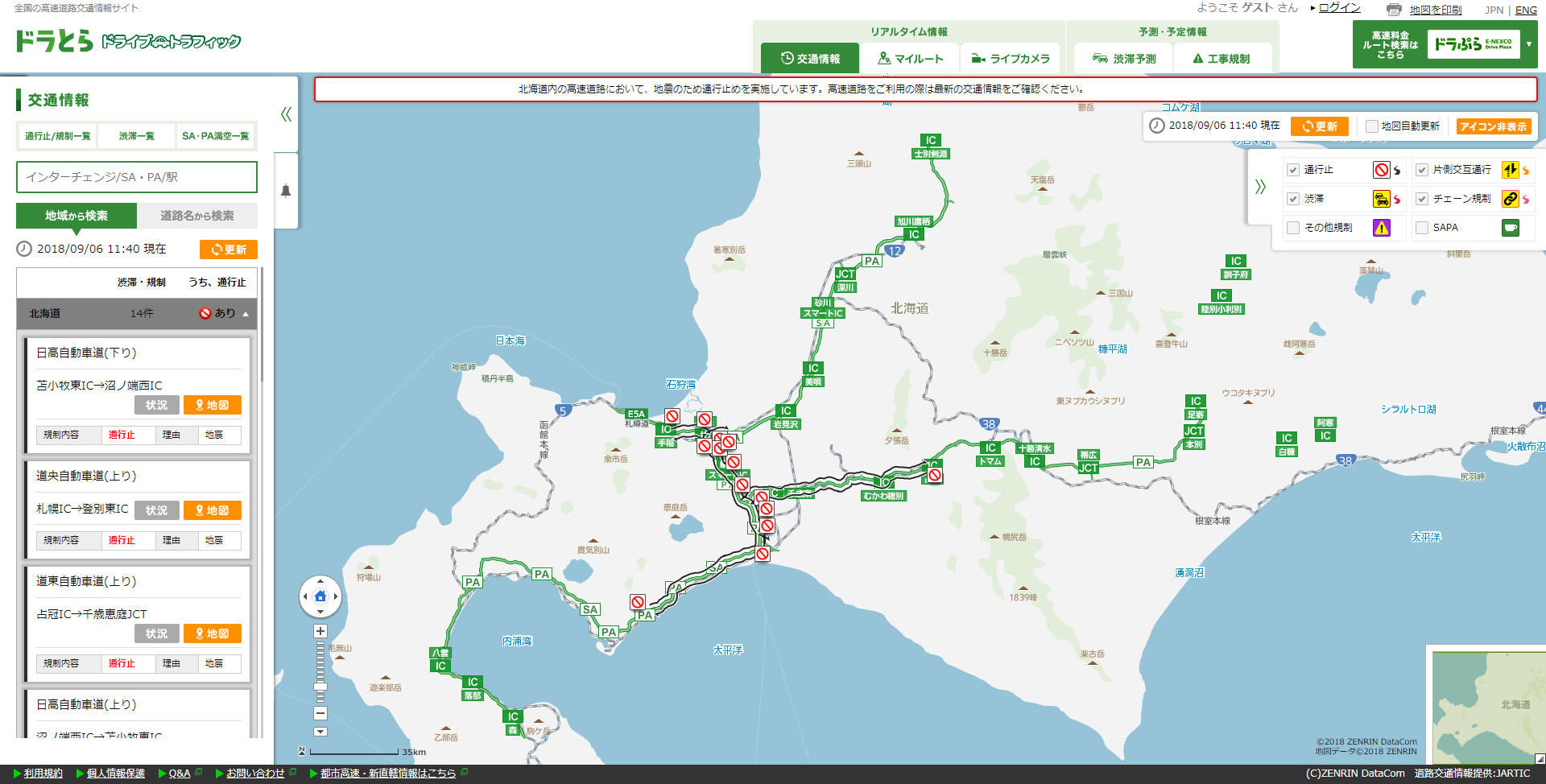Open the ログイン link
The height and width of the screenshot is (784, 1546).
[1339, 8]
